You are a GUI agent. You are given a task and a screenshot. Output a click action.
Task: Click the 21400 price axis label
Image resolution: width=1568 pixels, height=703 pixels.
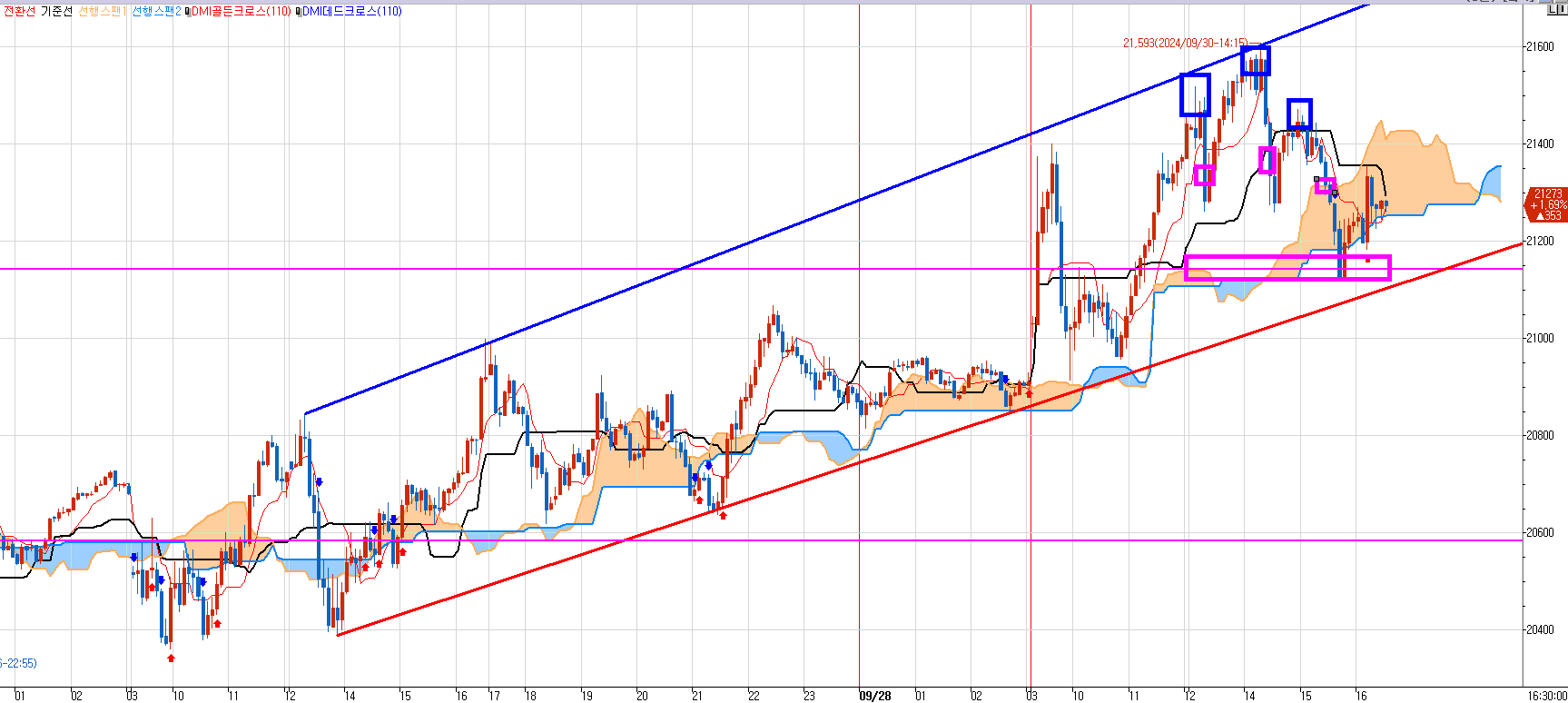tap(1541, 144)
